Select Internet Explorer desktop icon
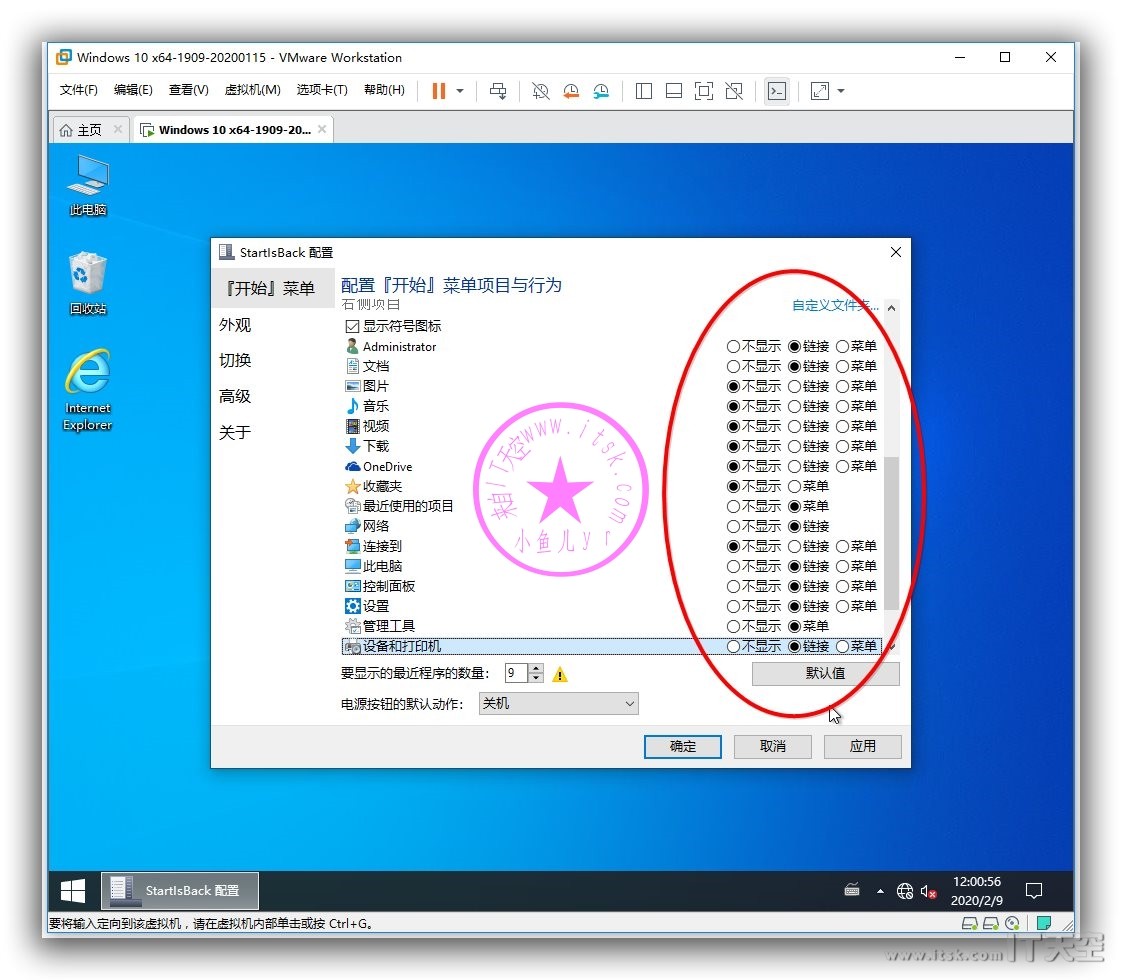The image size is (1122, 980). (87, 391)
